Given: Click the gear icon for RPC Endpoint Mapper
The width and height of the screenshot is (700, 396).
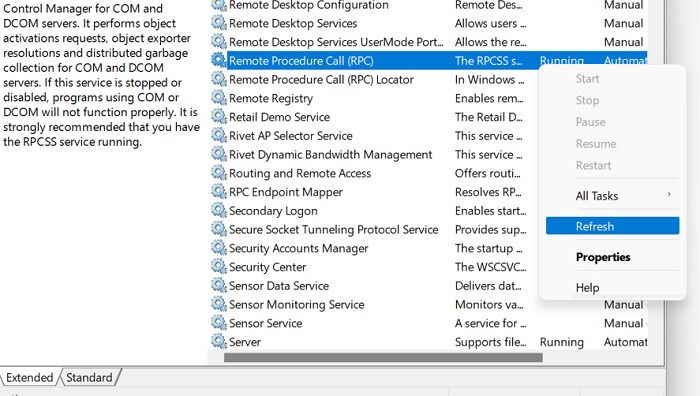Looking at the screenshot, I should pyautogui.click(x=218, y=192).
